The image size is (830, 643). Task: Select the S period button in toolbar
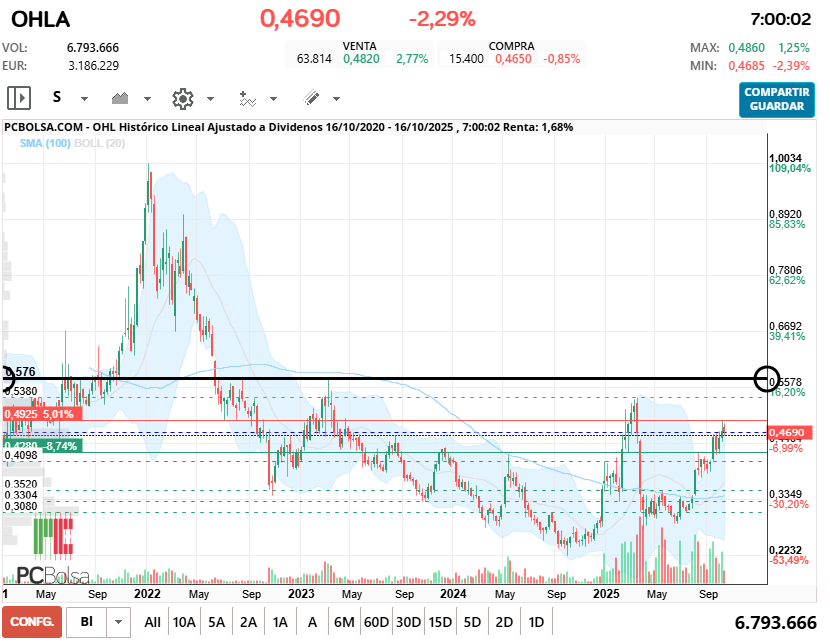pyautogui.click(x=57, y=97)
